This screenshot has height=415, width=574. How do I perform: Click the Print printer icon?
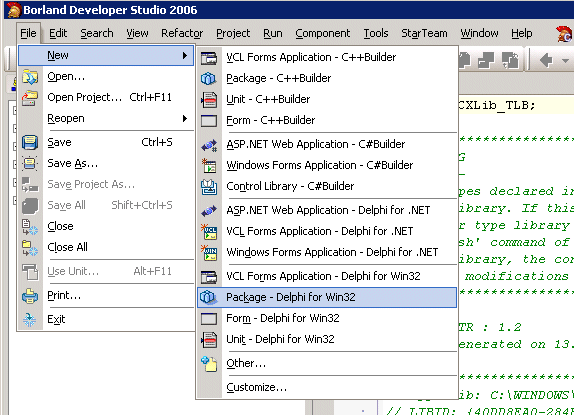[x=30, y=296]
